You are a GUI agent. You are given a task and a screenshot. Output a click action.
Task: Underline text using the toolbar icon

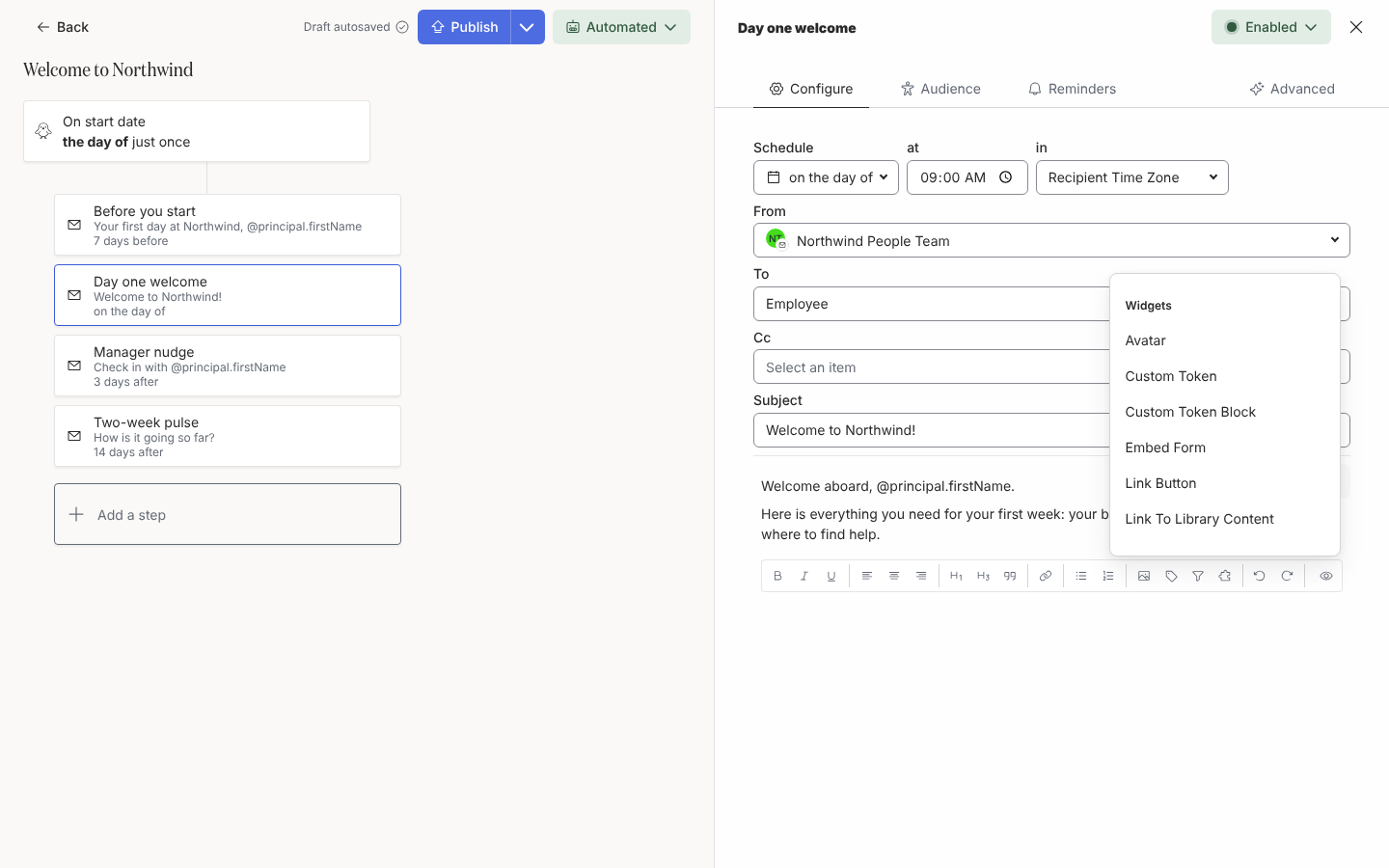click(831, 576)
